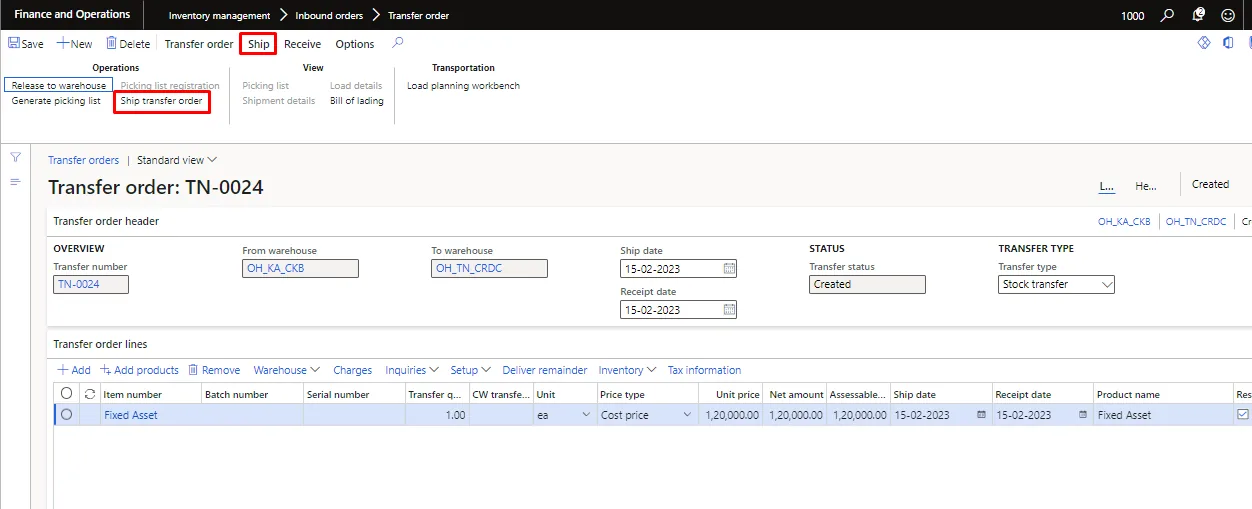The height and width of the screenshot is (509, 1252).
Task: Collapse the Transfer order lines section
Action: (x=100, y=344)
